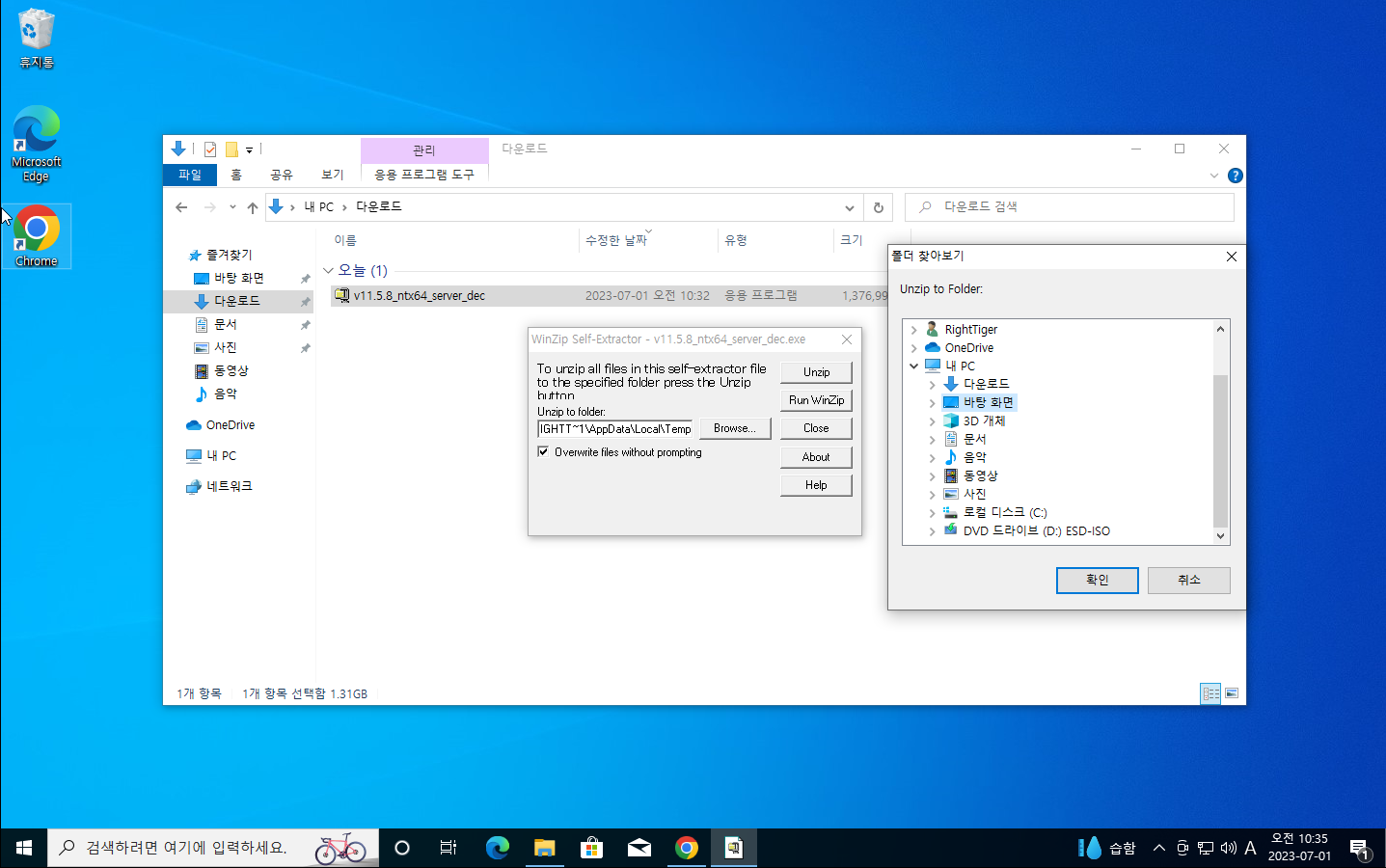Open the 응용 프로그램 도구 tab

(x=424, y=175)
